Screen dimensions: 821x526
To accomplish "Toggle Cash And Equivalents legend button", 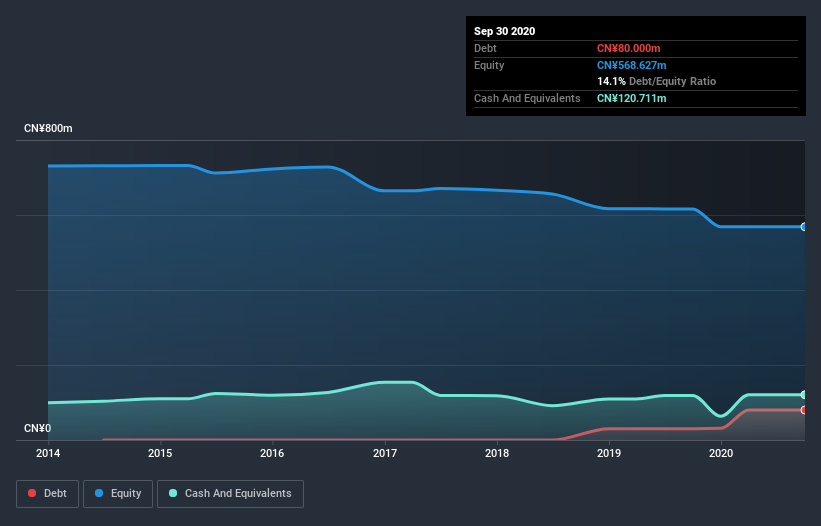I will click(230, 494).
